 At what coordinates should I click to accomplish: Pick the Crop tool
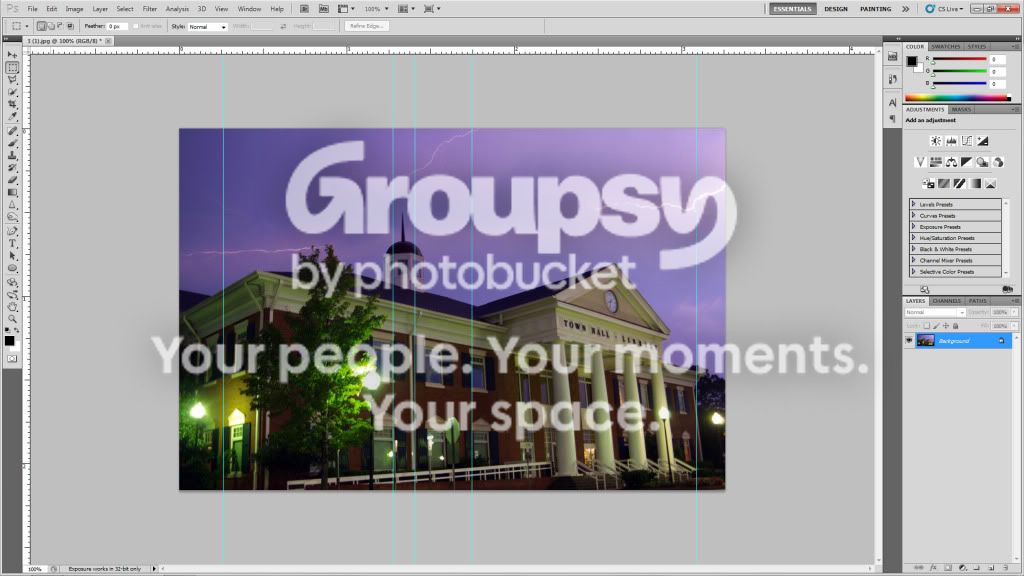tap(12, 104)
